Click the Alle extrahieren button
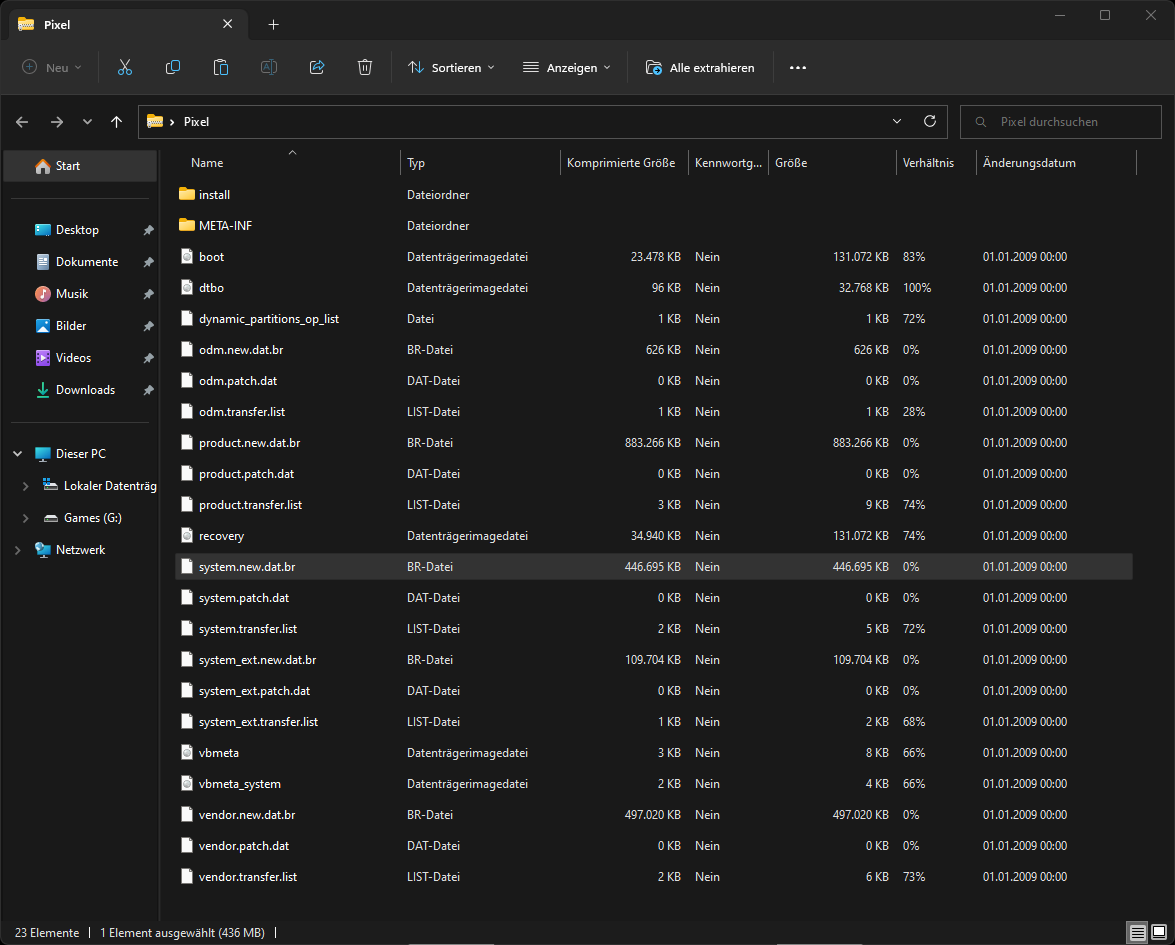 700,67
